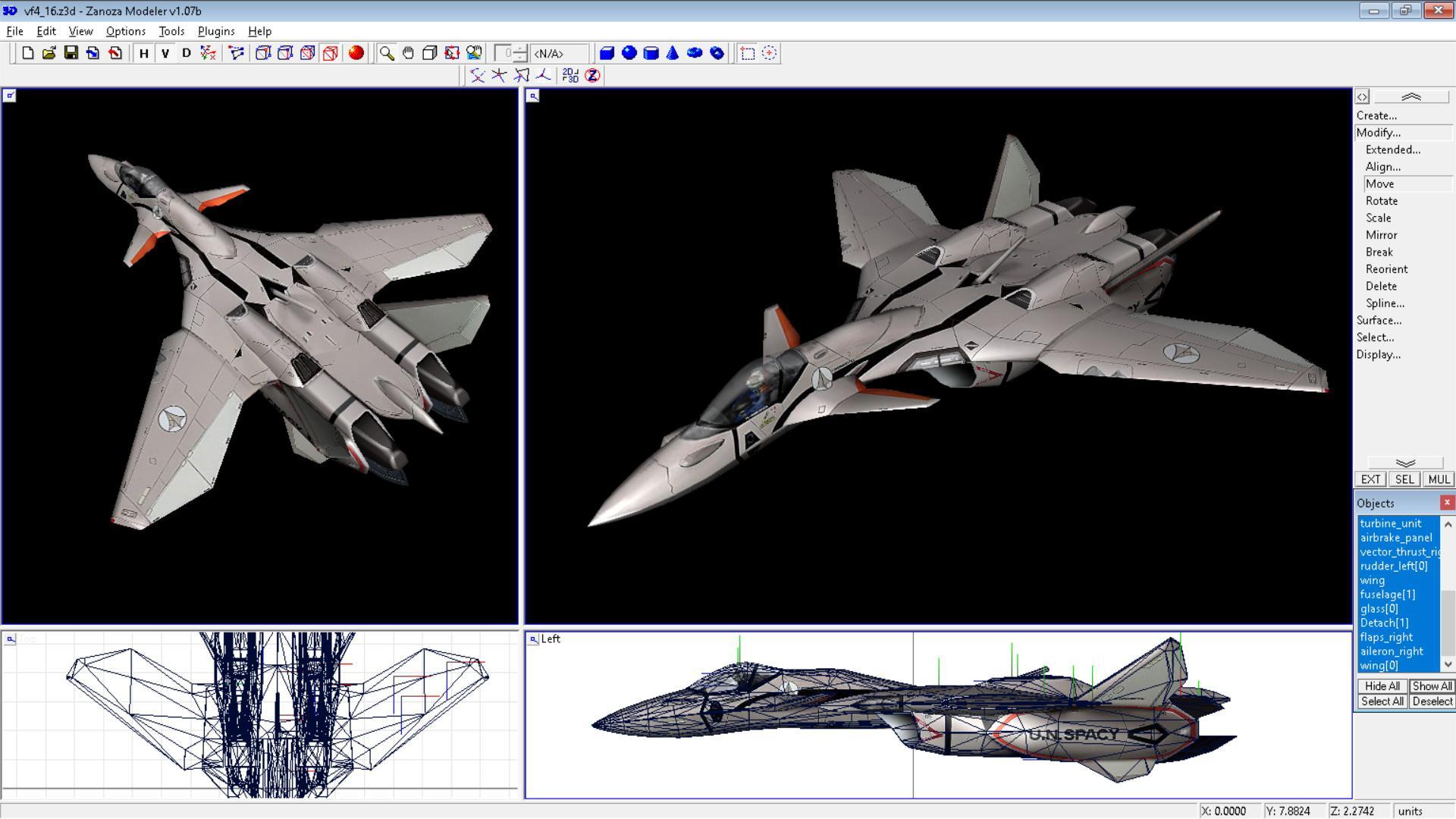Image resolution: width=1456 pixels, height=819 pixels.
Task: Create a new box primitive
Action: [607, 53]
